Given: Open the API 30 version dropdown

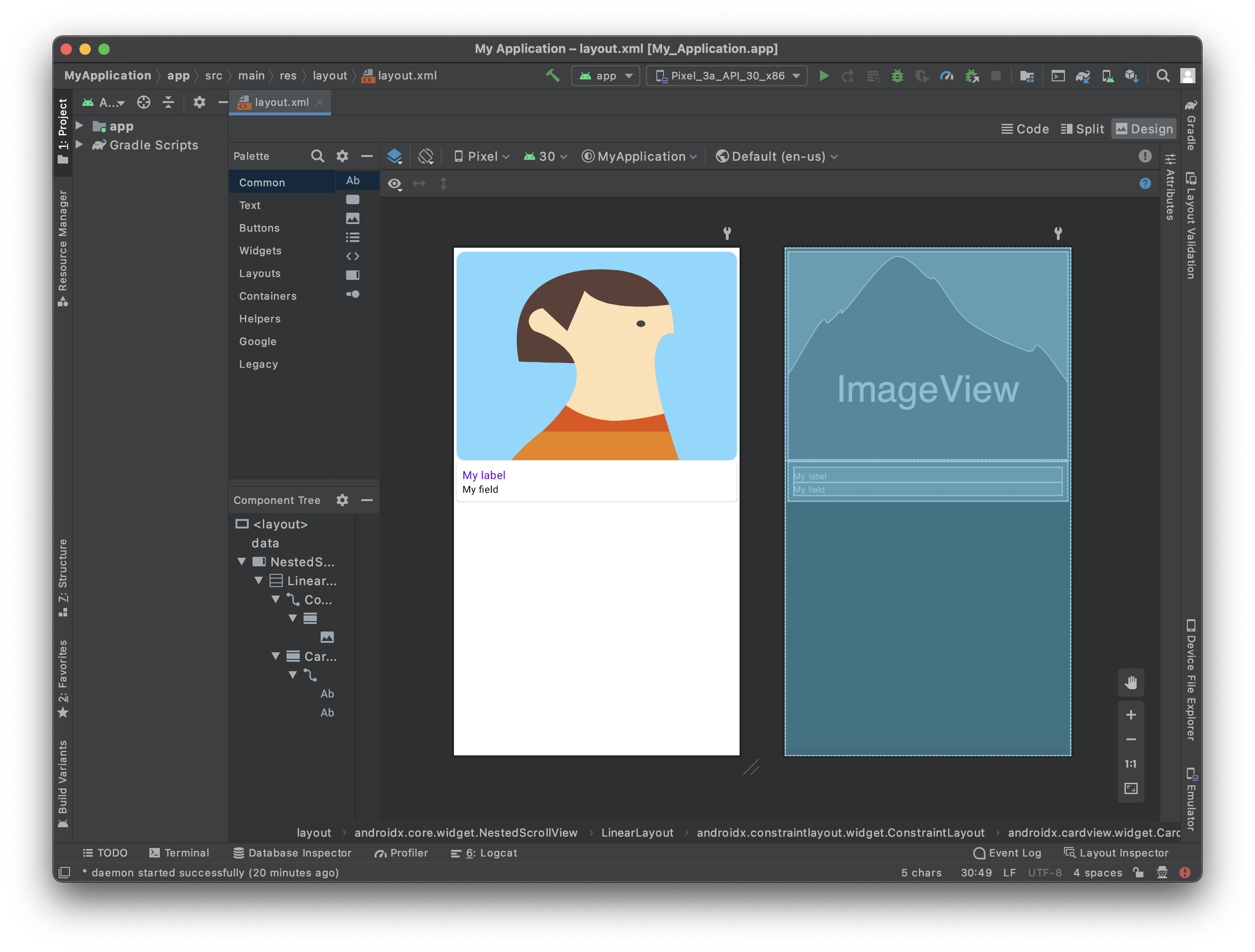Looking at the screenshot, I should 545,156.
